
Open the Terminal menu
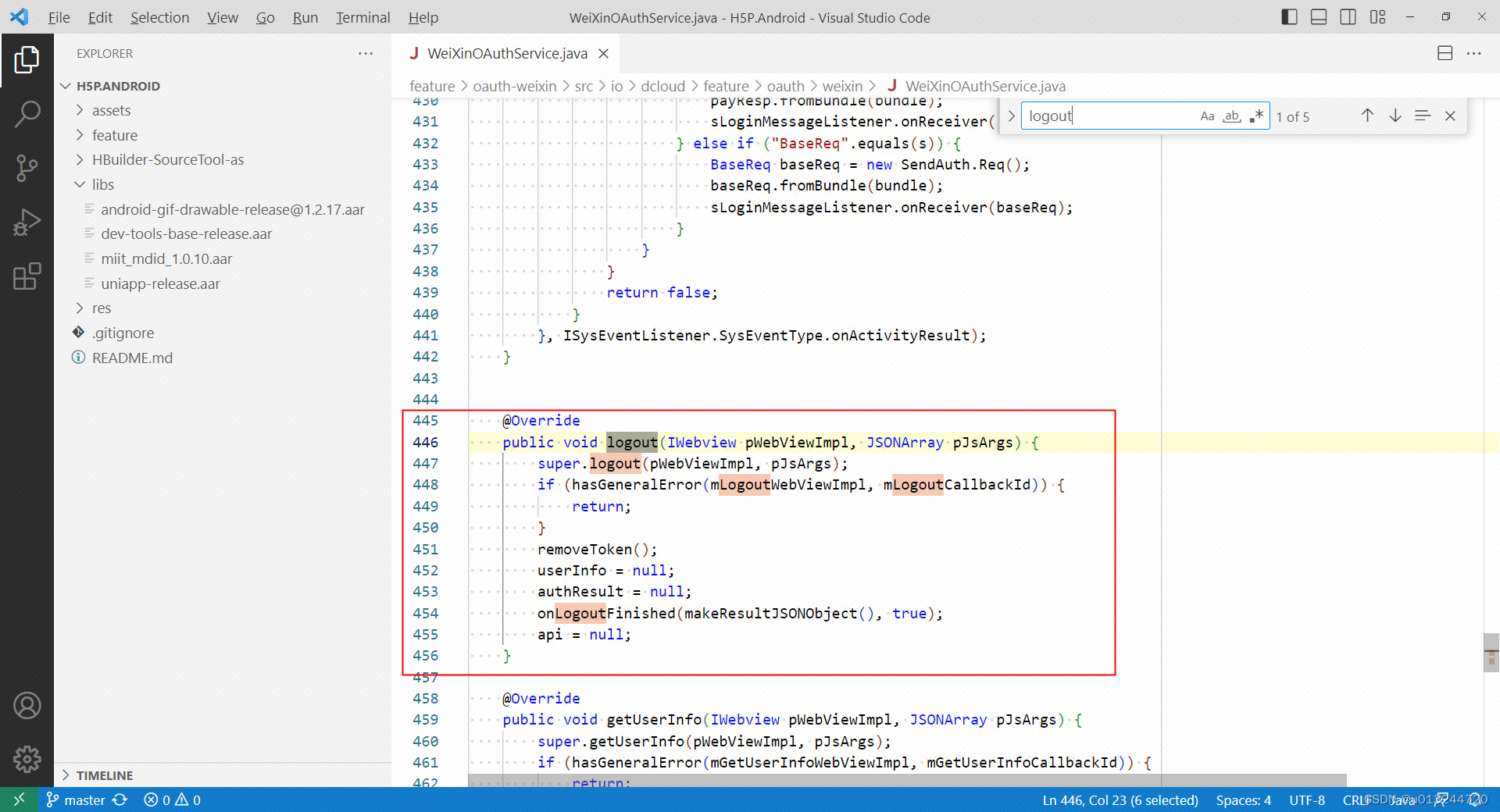tap(362, 17)
